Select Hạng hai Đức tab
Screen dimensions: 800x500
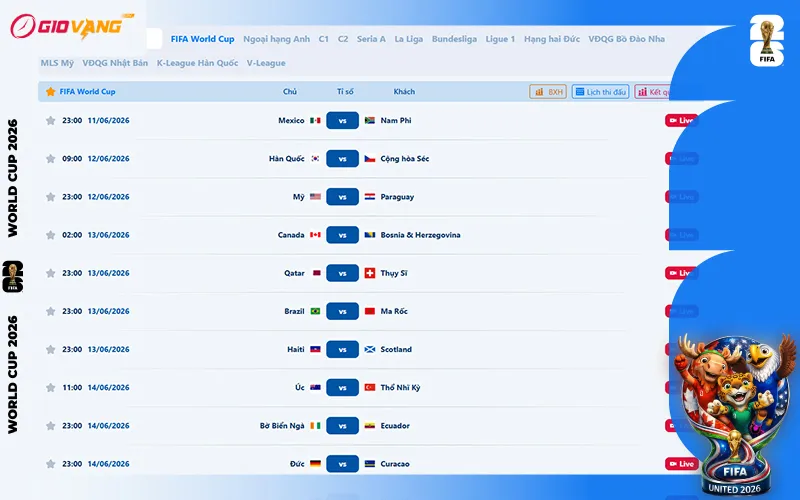click(x=552, y=39)
